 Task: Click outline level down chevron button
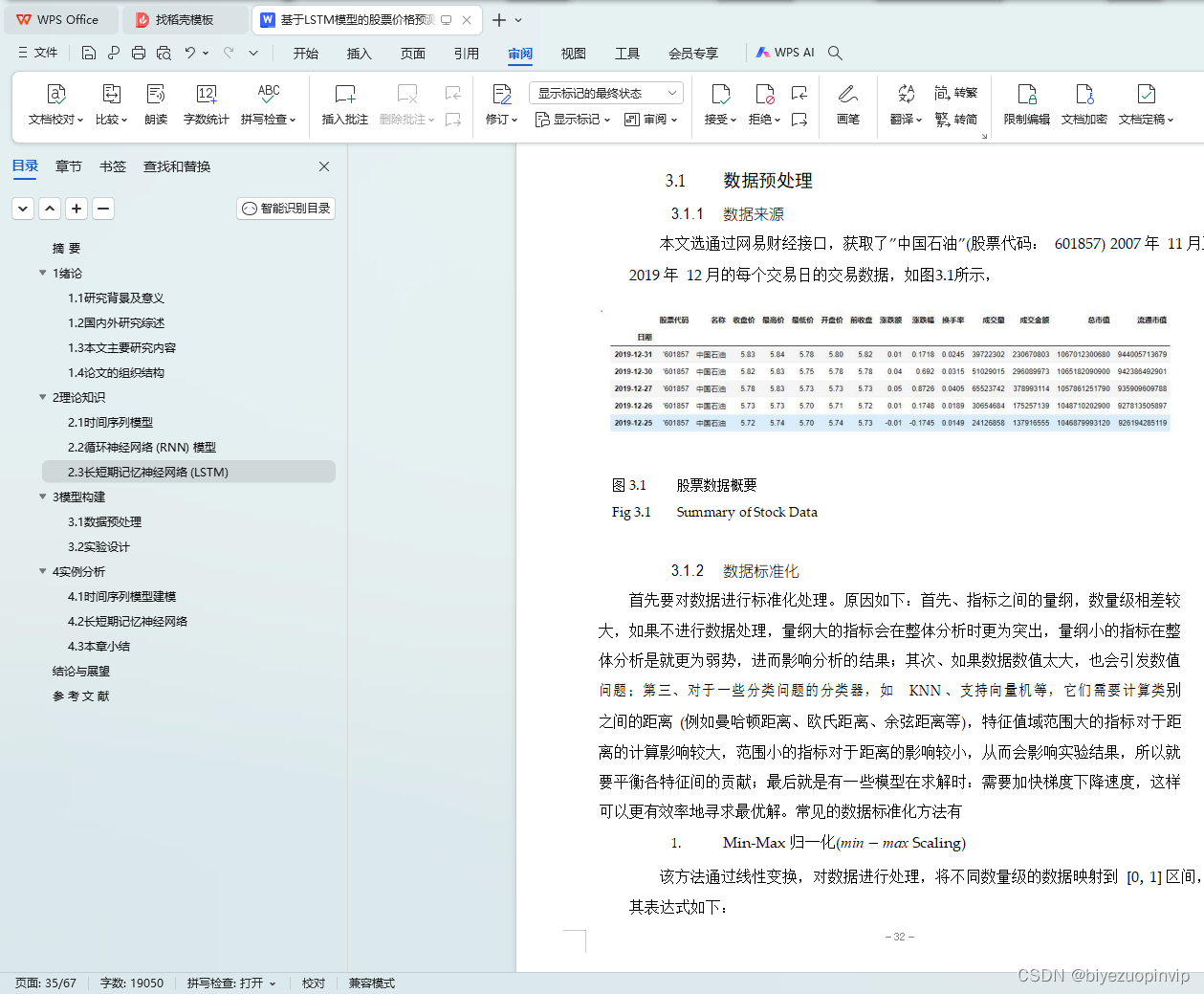pos(24,208)
